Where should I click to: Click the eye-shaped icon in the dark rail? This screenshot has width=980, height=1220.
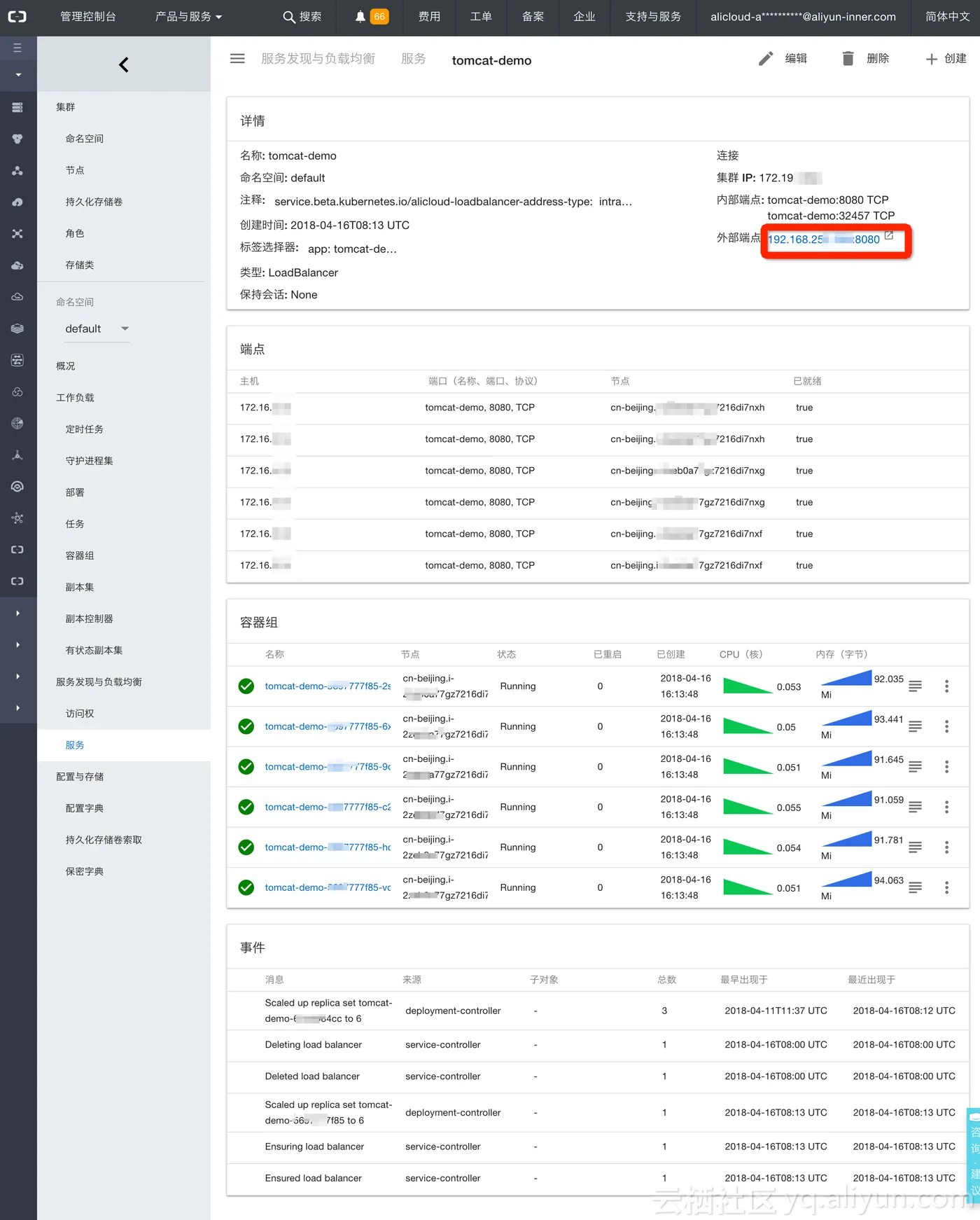(x=17, y=487)
